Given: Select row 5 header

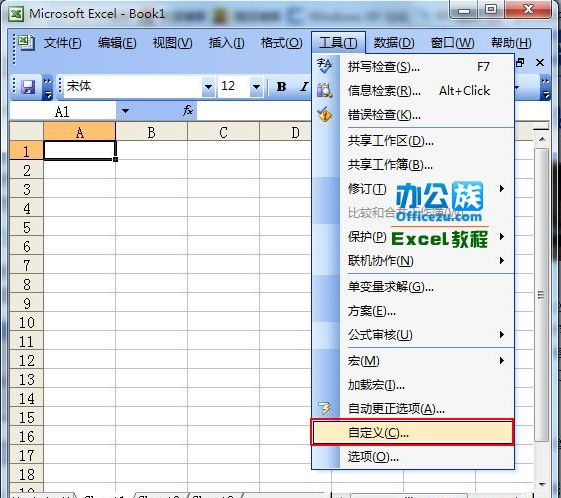Looking at the screenshot, I should point(26,227).
